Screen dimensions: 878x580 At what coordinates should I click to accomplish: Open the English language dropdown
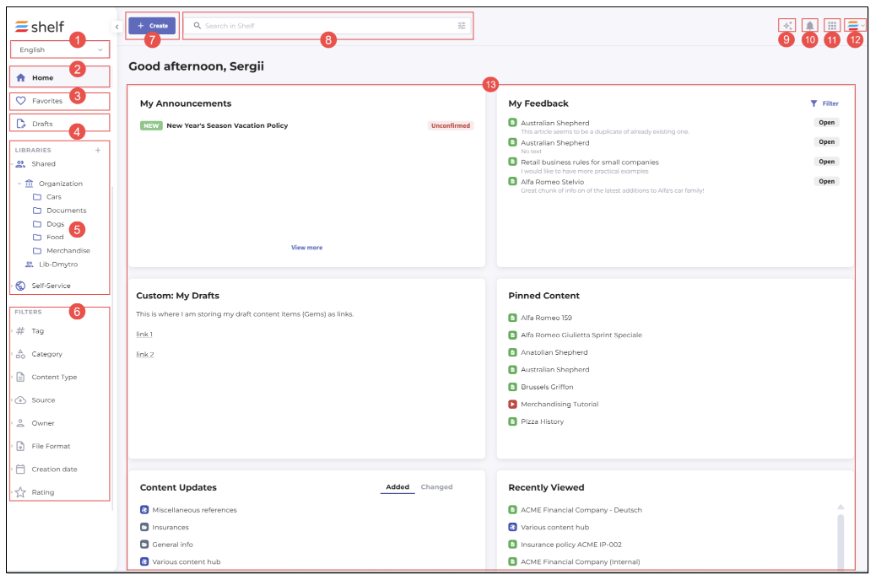pyautogui.click(x=60, y=50)
